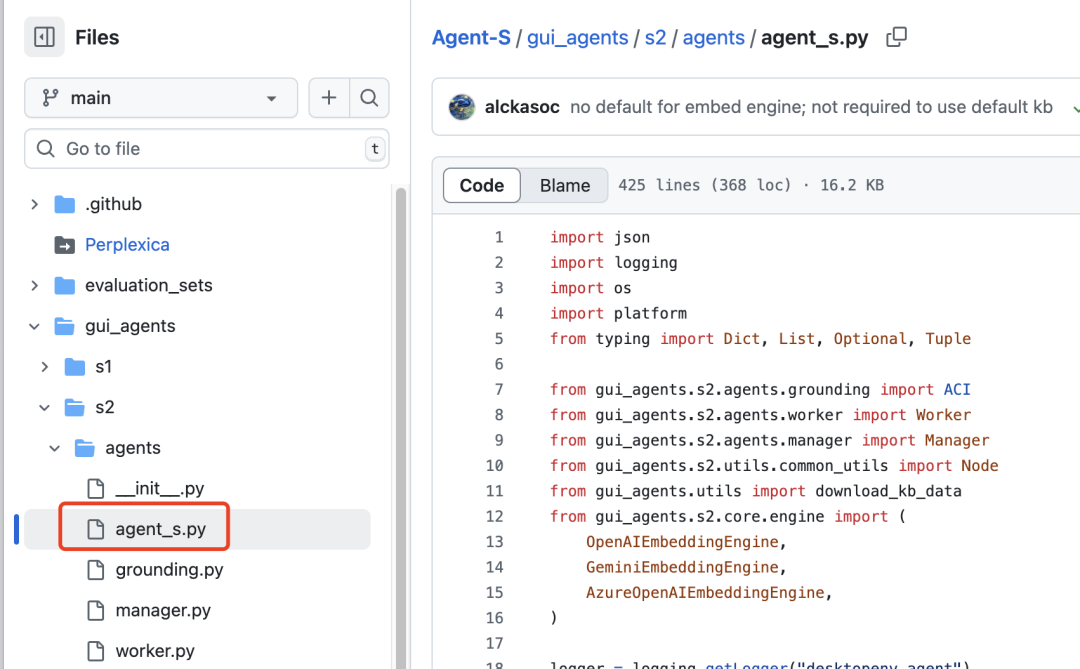The image size is (1080, 669).
Task: Collapse the gui_agents folder chevron
Action: pos(34,327)
